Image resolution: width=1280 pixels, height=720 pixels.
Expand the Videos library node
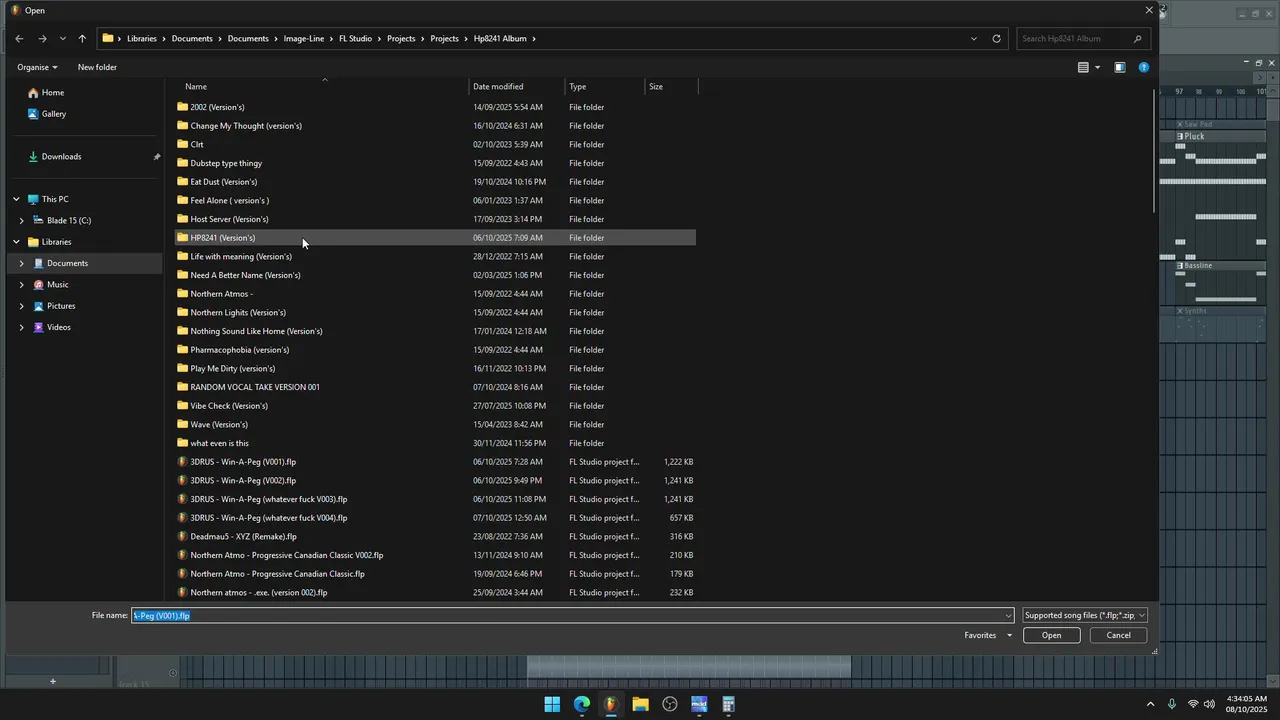[22, 328]
